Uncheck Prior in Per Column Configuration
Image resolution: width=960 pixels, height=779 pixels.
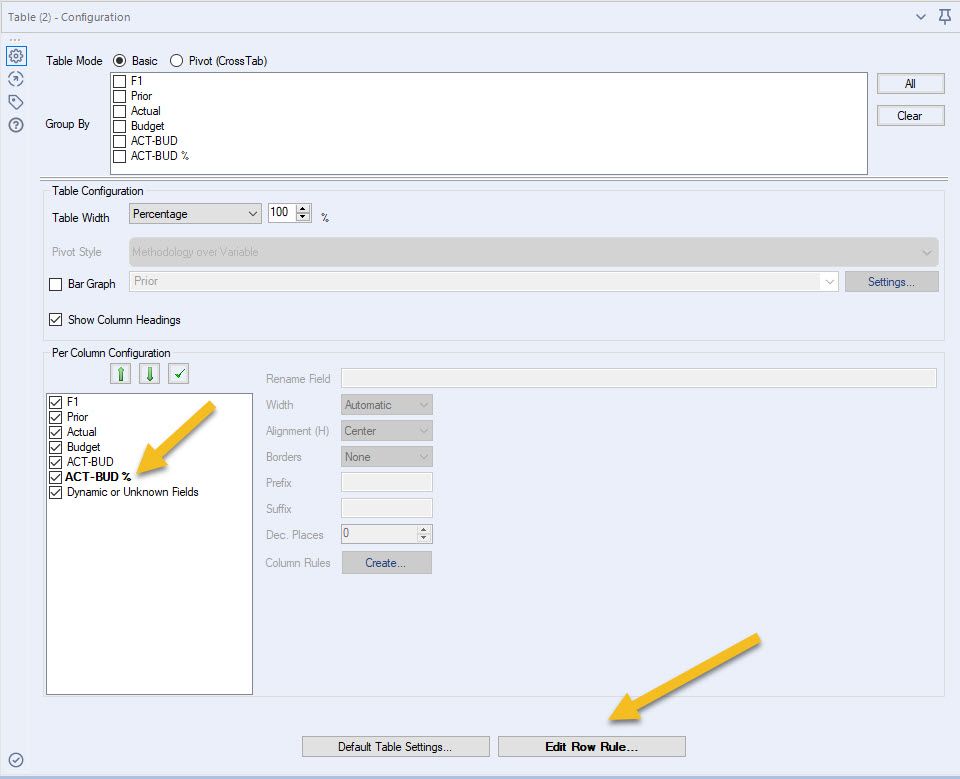[56, 417]
